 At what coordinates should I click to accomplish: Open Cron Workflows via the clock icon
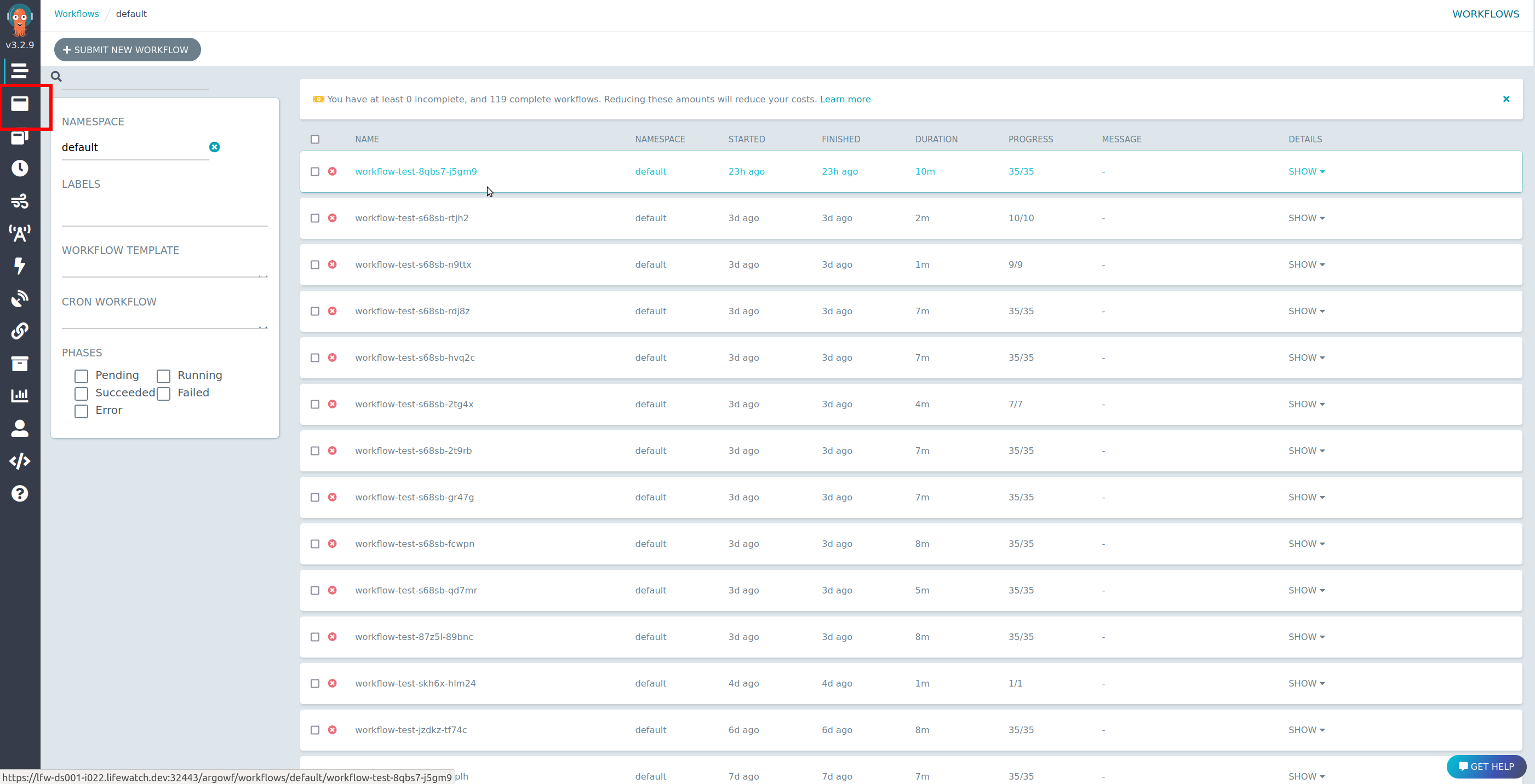[20, 169]
